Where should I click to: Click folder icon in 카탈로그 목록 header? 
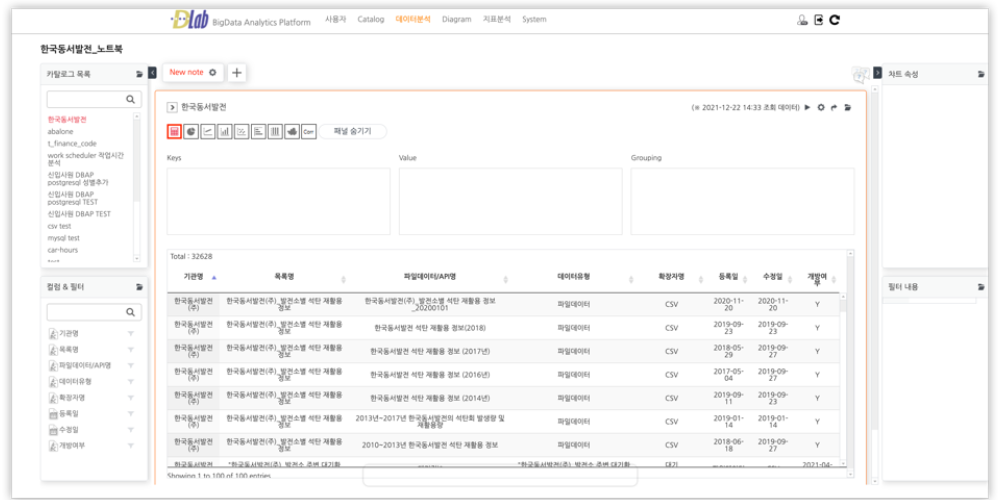[140, 74]
